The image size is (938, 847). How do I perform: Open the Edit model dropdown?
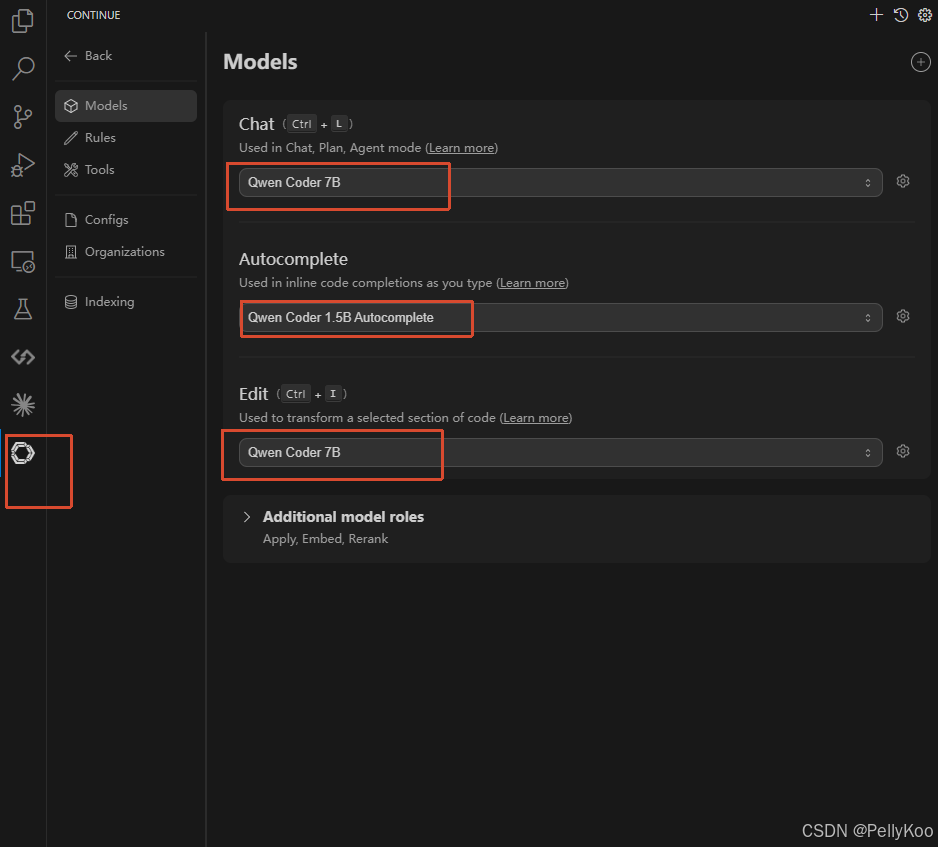[x=560, y=453]
